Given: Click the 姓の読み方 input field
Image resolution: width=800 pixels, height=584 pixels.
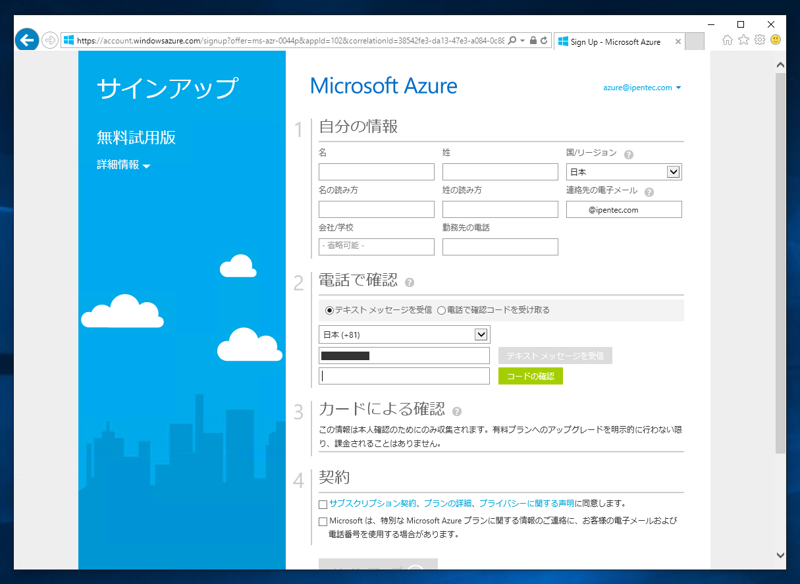Looking at the screenshot, I should (x=500, y=210).
